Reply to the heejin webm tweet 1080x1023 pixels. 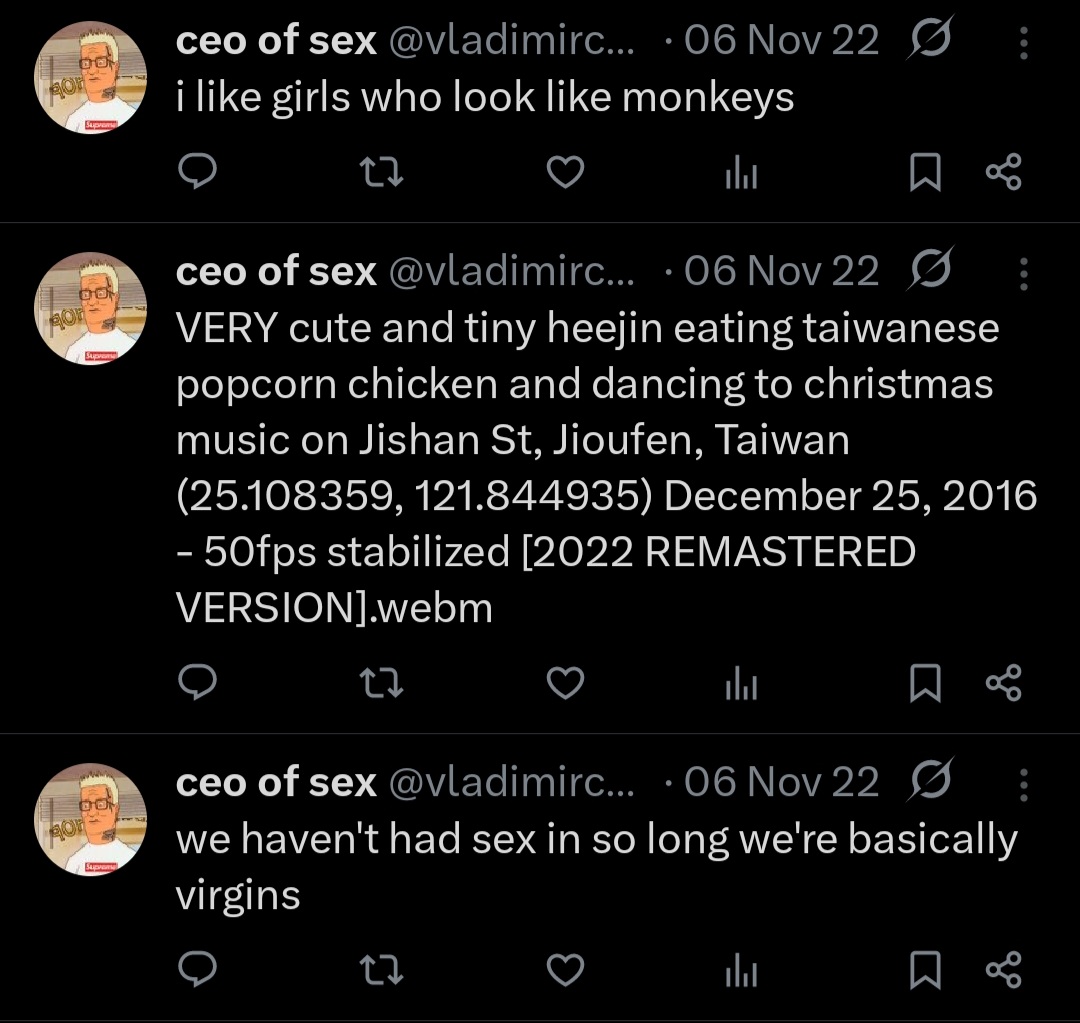coord(198,683)
